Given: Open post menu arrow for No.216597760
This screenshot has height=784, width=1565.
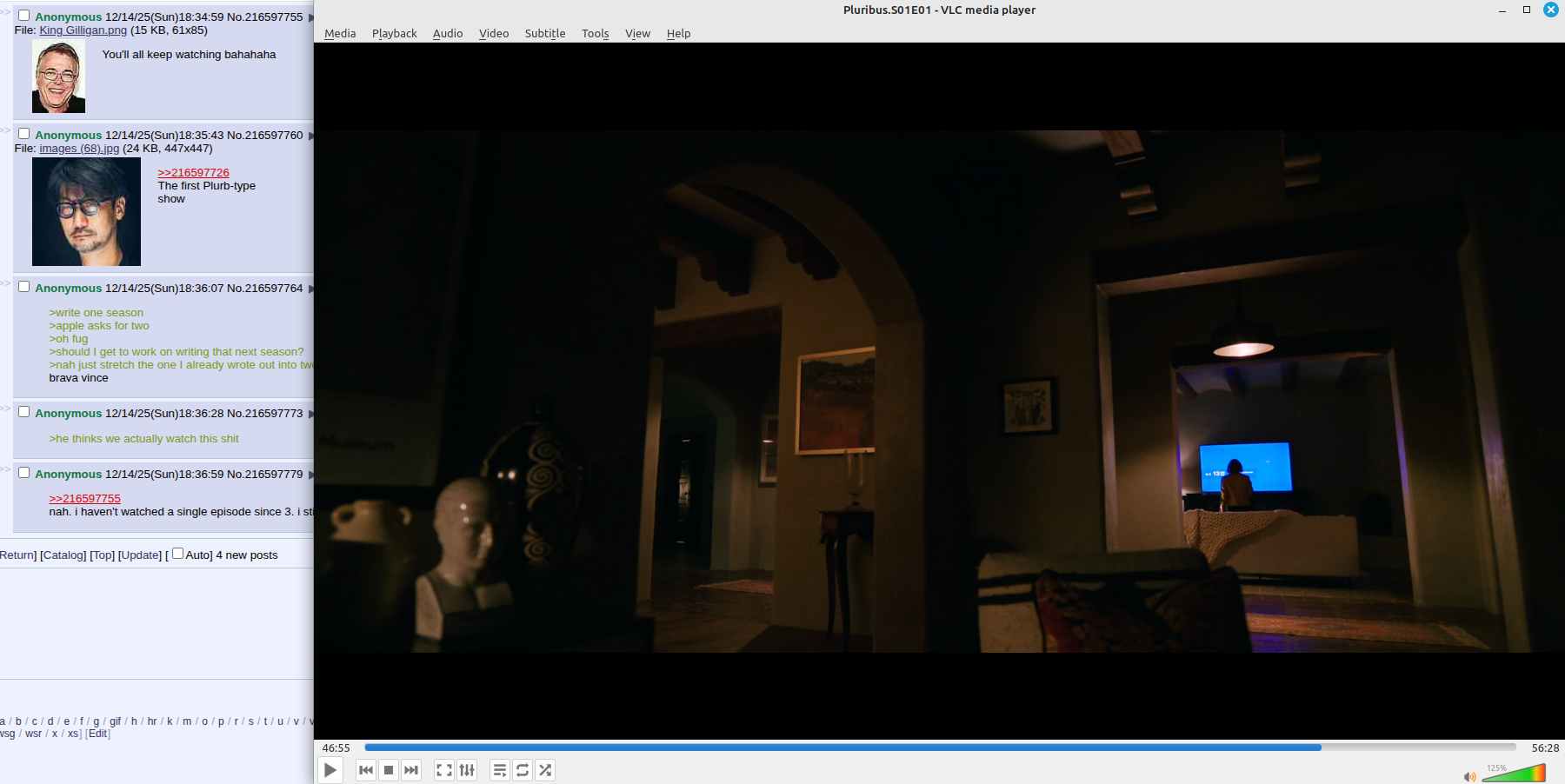Looking at the screenshot, I should click(x=310, y=136).
